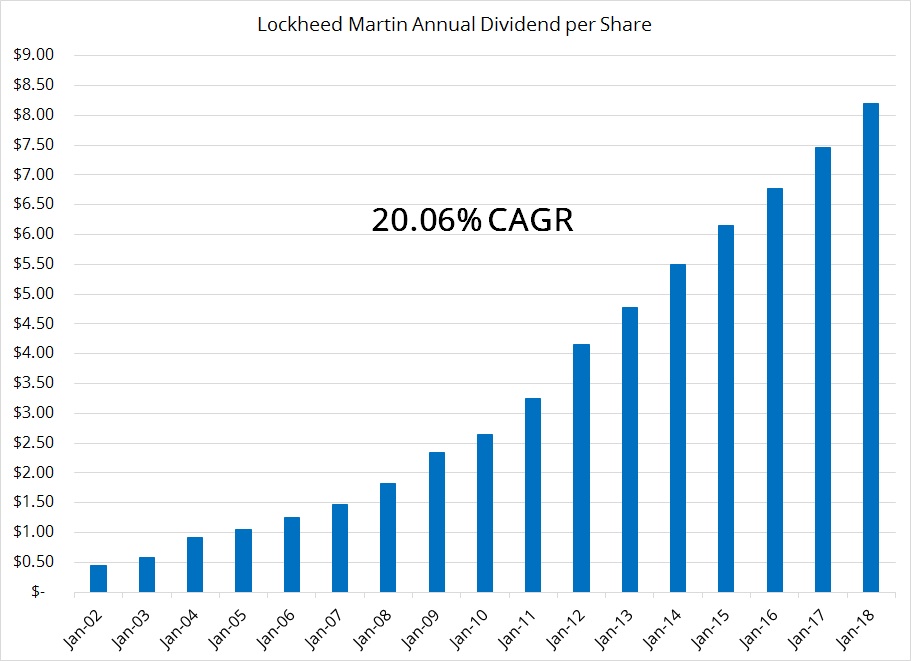Select the Jan-17 x-axis label
Viewport: 911px width, 661px height.
click(x=807, y=630)
